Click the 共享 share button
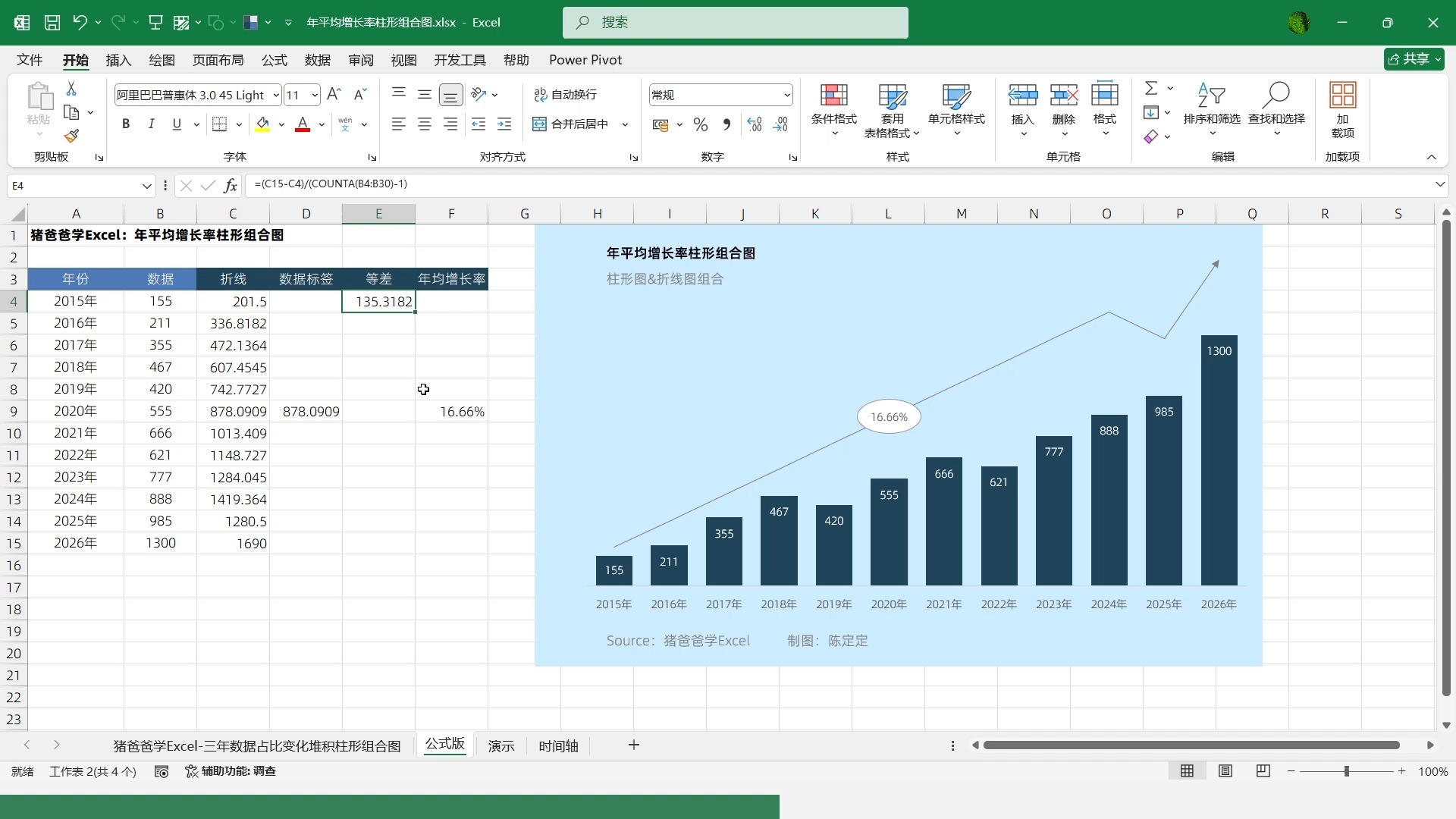Screen dimensions: 1456x819 (x=1413, y=59)
